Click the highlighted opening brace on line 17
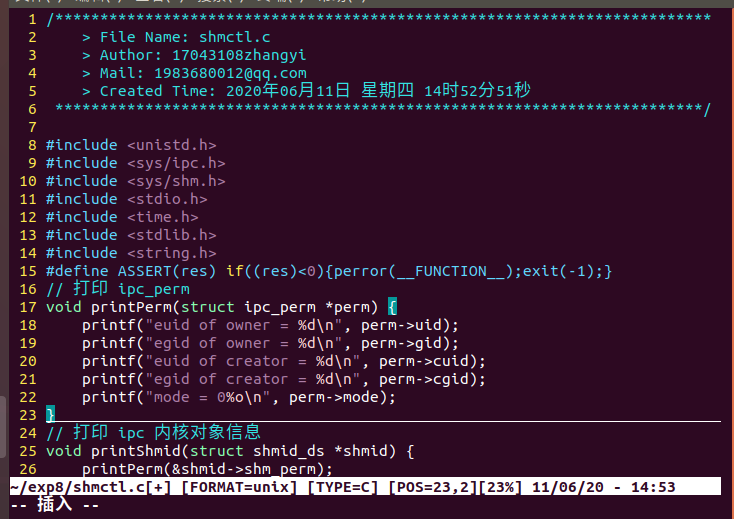The image size is (734, 519). point(392,307)
